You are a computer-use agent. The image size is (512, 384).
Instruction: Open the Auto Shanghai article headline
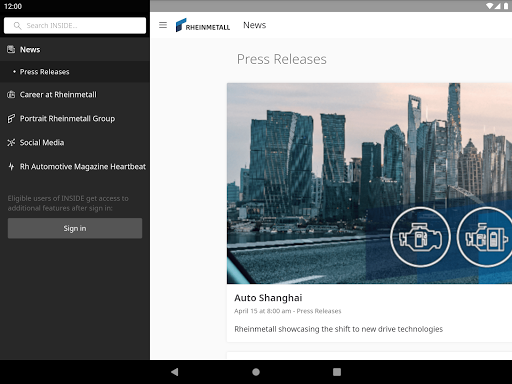[x=268, y=298]
